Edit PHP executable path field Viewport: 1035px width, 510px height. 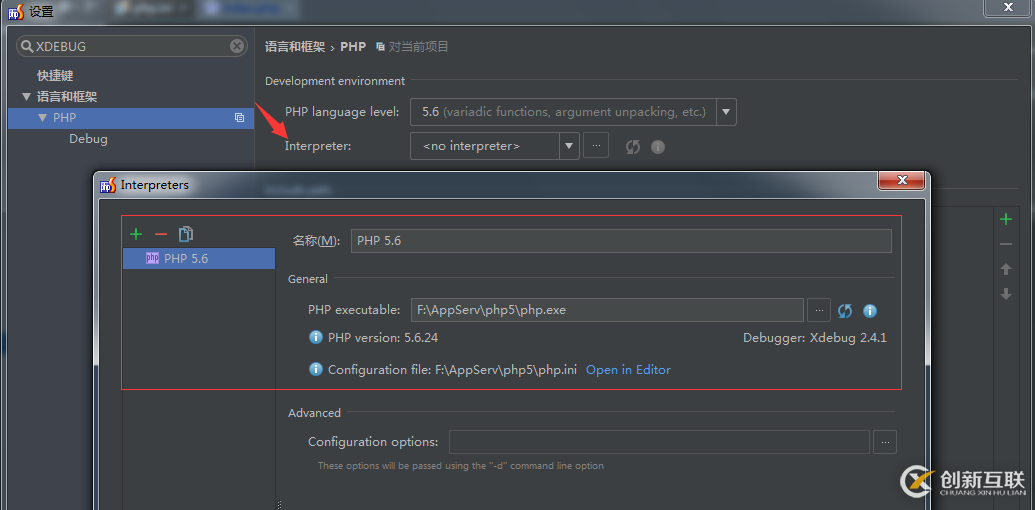point(607,310)
